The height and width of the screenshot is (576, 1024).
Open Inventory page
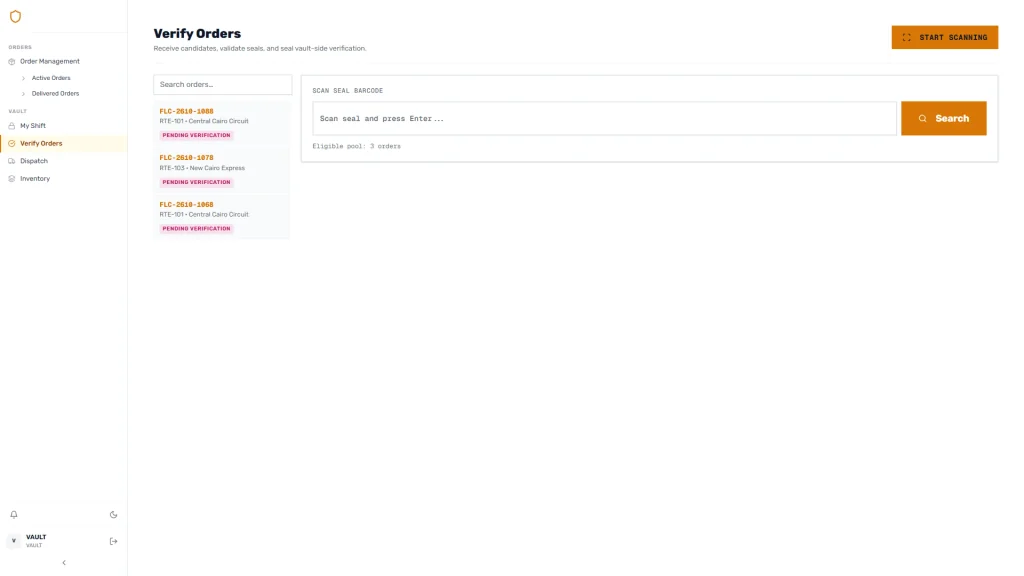pyautogui.click(x=35, y=178)
